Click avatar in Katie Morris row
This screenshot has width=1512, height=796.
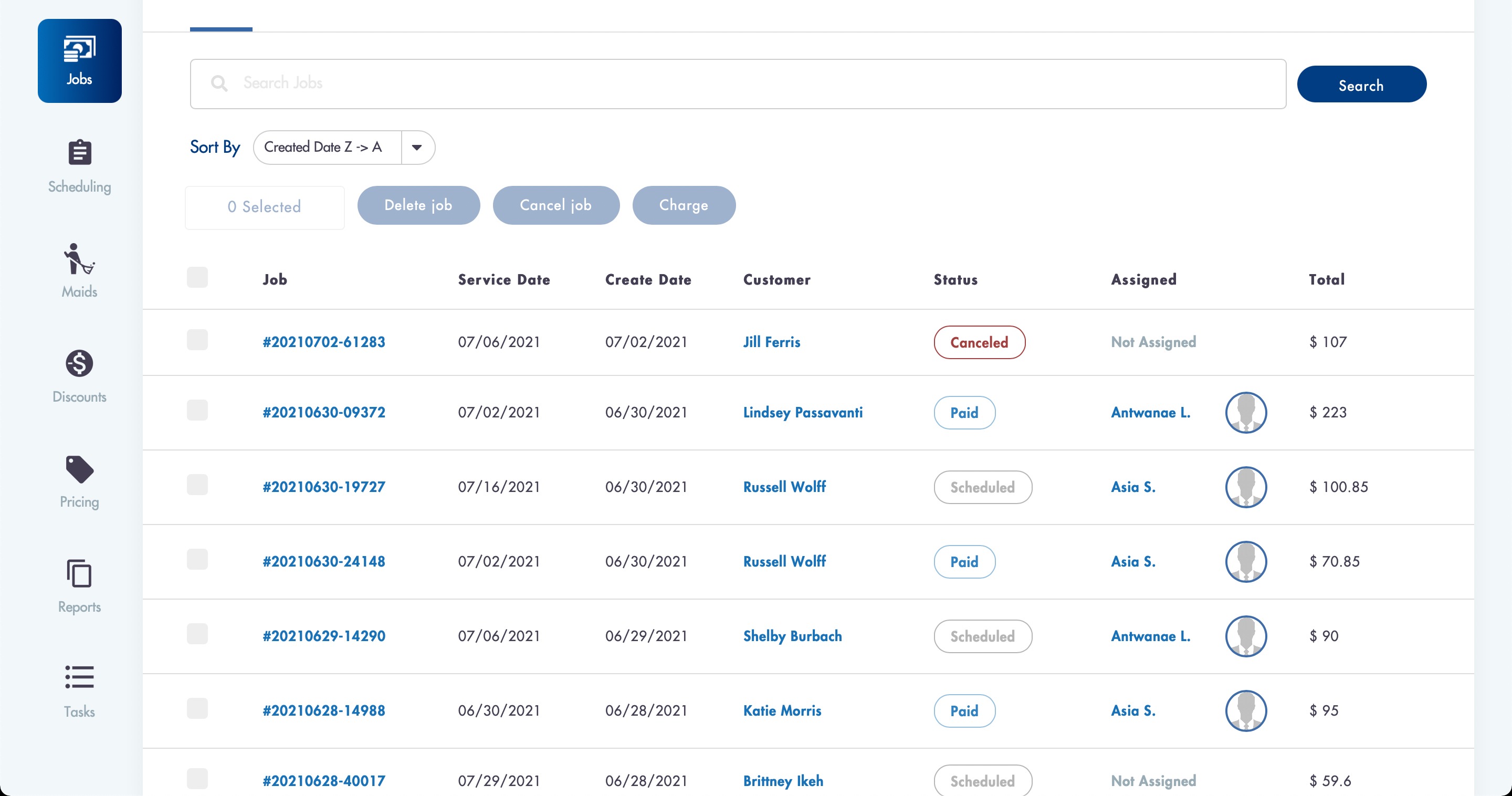(x=1245, y=710)
